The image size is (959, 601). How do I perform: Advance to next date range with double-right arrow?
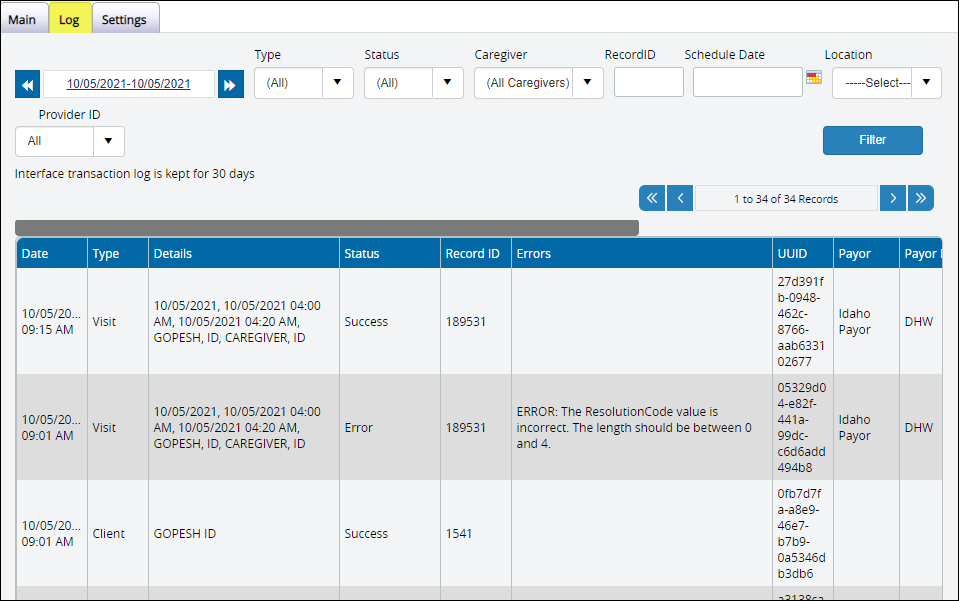(x=231, y=84)
